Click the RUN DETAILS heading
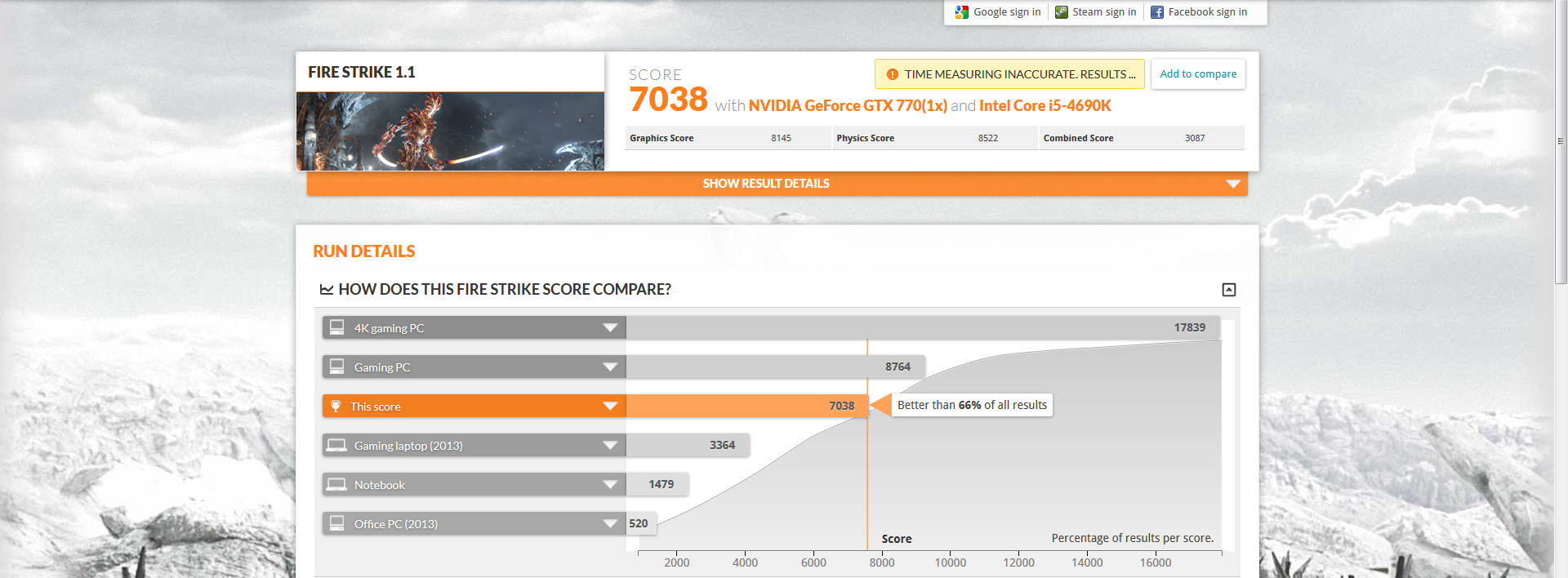 pyautogui.click(x=364, y=251)
